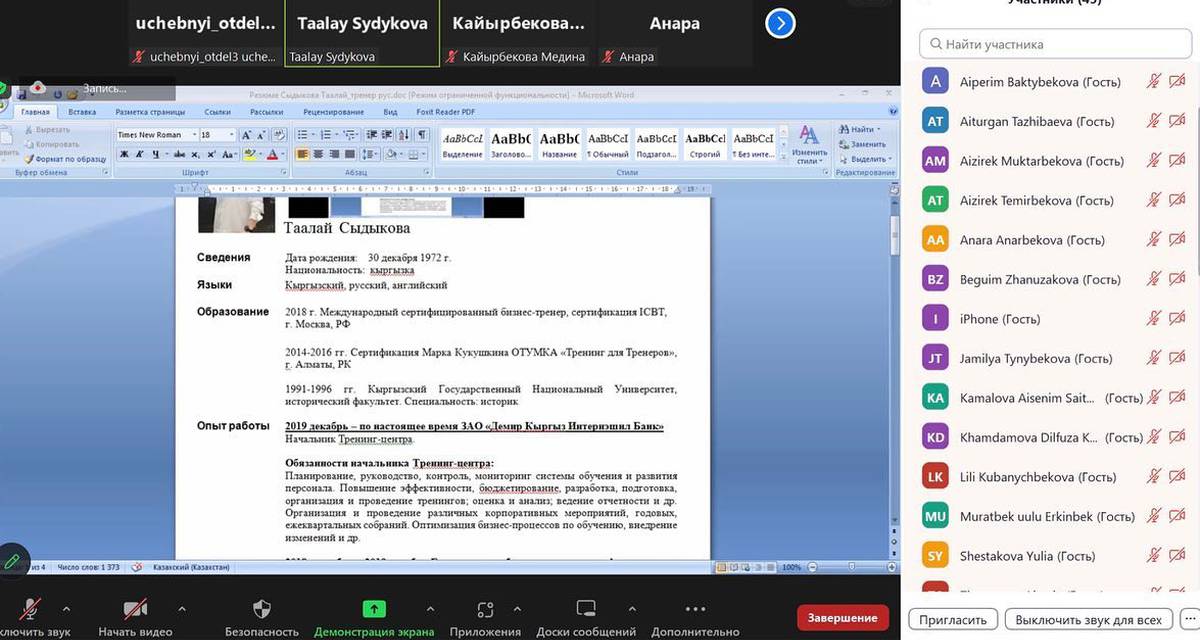The width and height of the screenshot is (1200, 640).
Task: Click the green annotation pencil icon
Action: coord(12,561)
